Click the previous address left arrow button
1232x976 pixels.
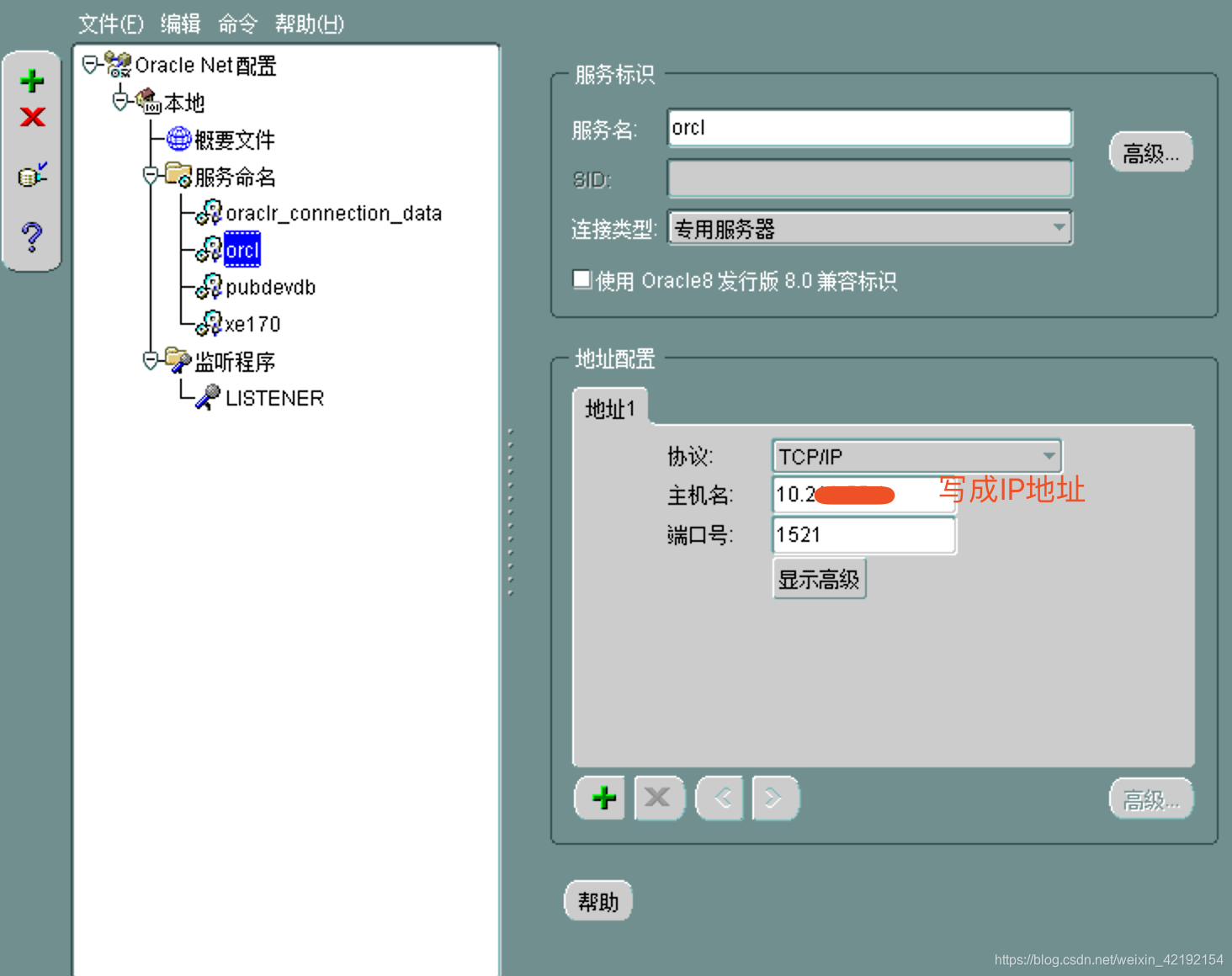tap(720, 798)
